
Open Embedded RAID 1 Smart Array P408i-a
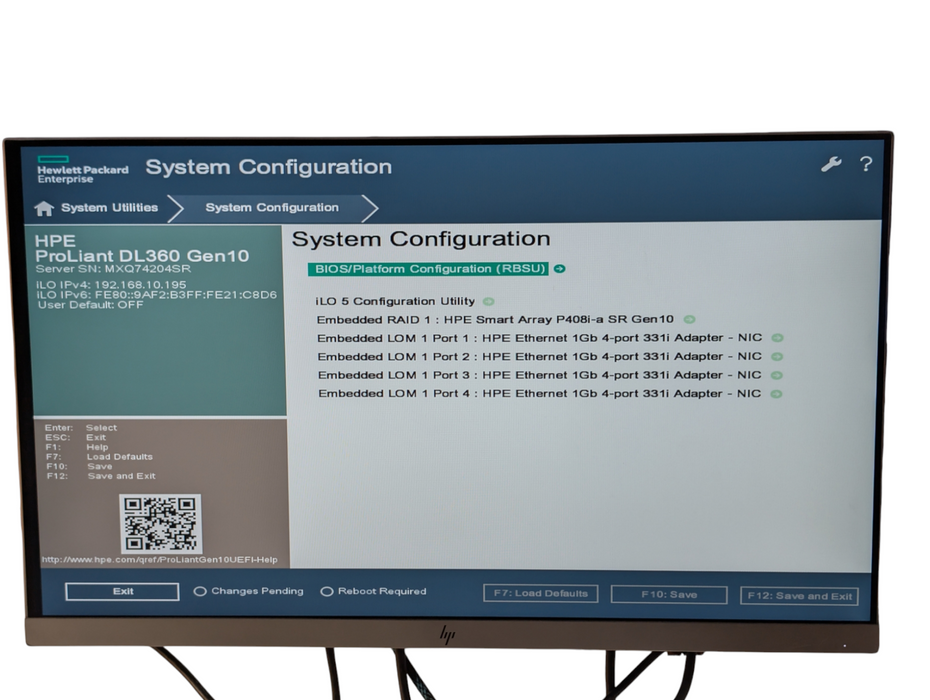[x=495, y=320]
